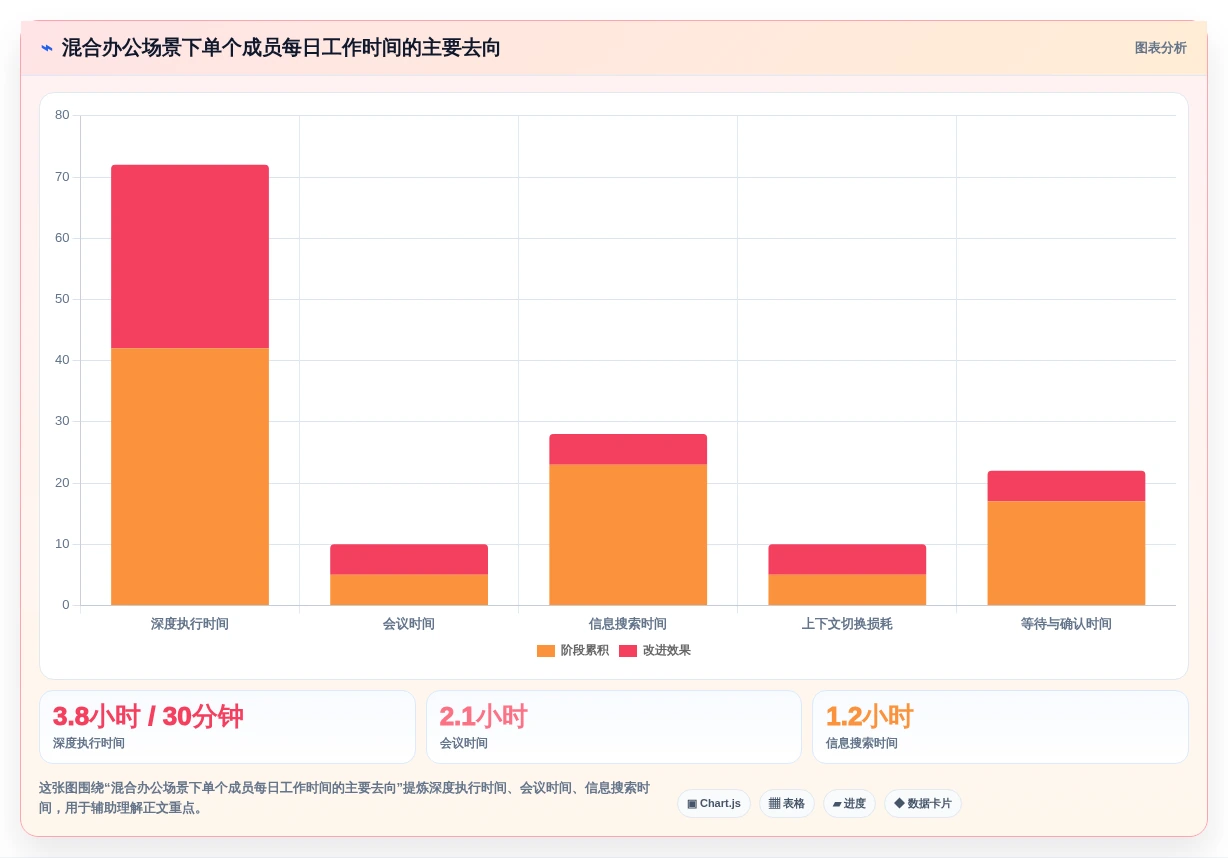This screenshot has width=1228, height=858.
Task: Click red segment of 会议时间 bar
Action: [409, 560]
